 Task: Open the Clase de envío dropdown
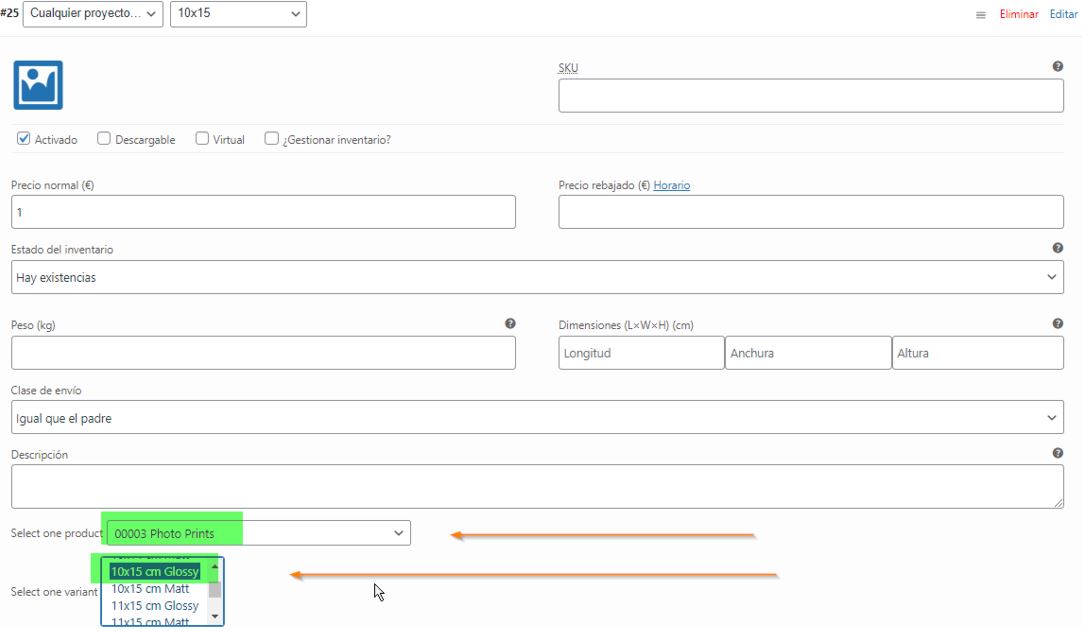tap(537, 417)
